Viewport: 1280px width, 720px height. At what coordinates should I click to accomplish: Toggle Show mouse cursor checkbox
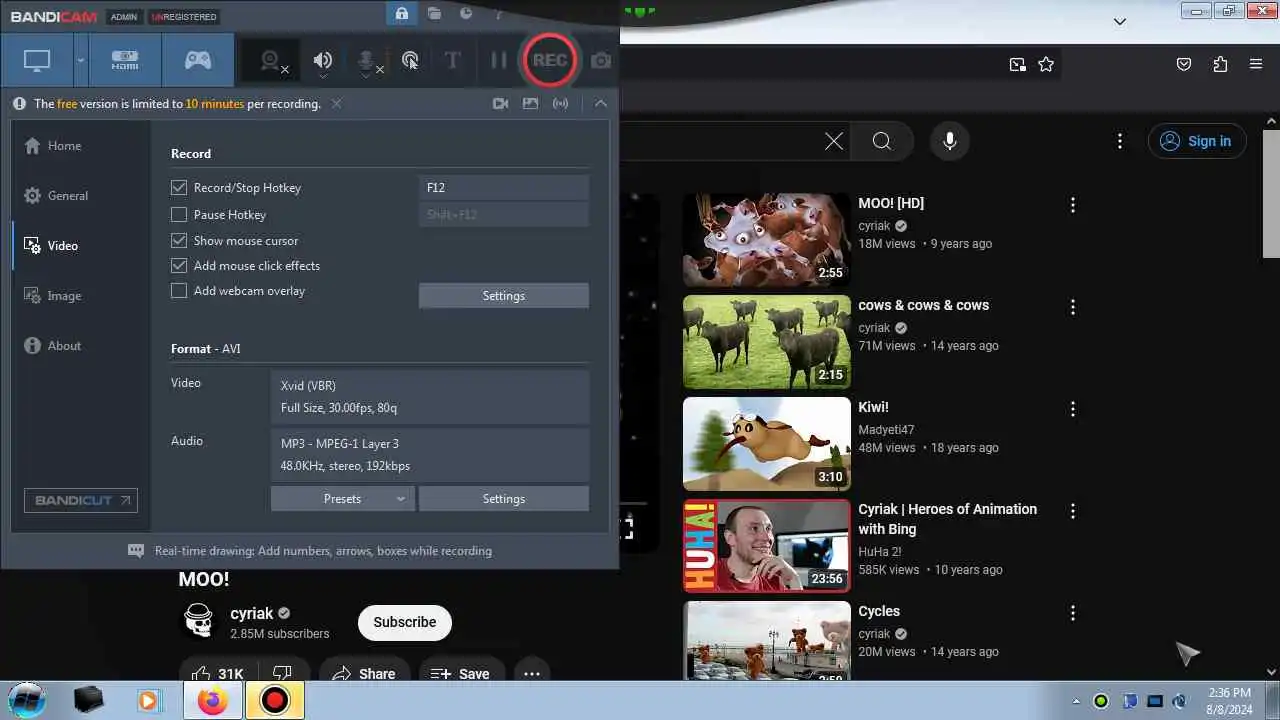point(179,241)
